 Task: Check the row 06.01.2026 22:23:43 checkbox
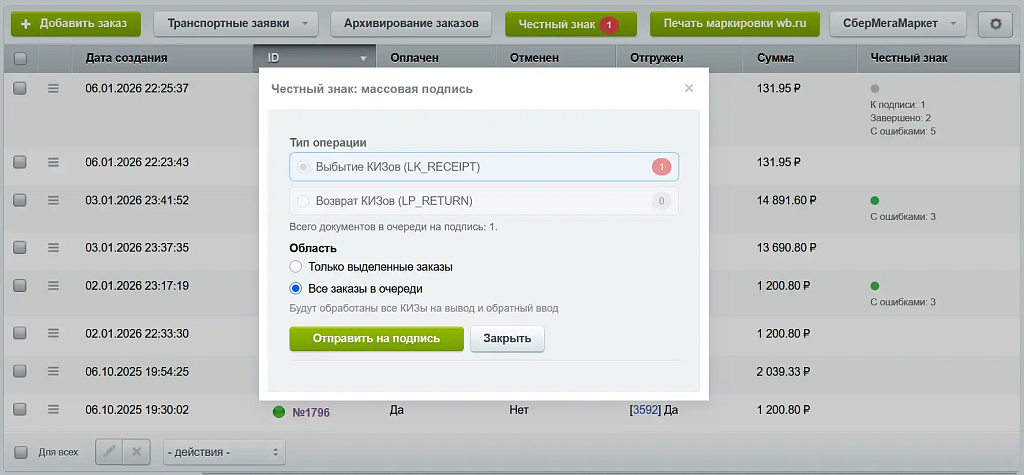[x=20, y=162]
